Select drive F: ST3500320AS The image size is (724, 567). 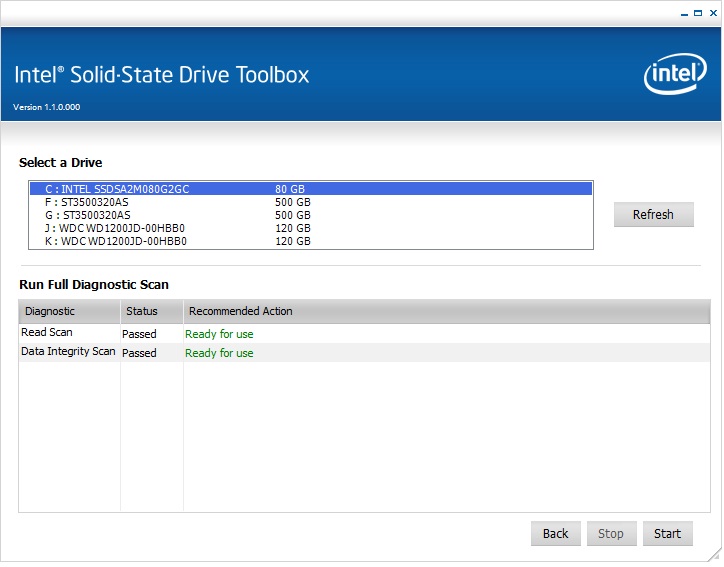point(311,202)
